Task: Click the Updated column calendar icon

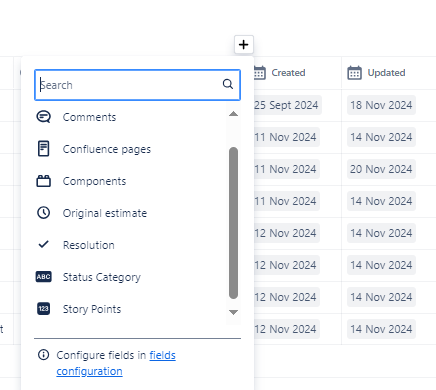Action: click(x=354, y=73)
